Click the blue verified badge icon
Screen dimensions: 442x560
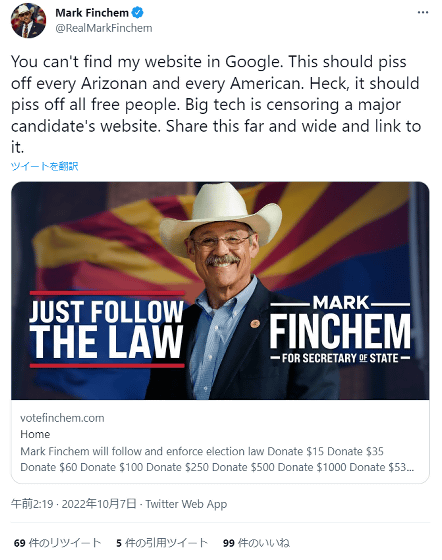coord(138,13)
